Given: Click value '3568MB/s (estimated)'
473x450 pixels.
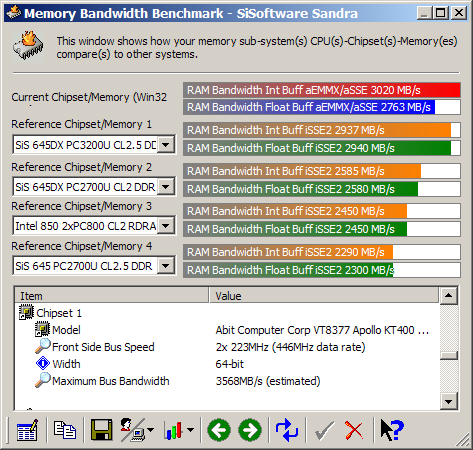Looking at the screenshot, I should click(x=268, y=381).
